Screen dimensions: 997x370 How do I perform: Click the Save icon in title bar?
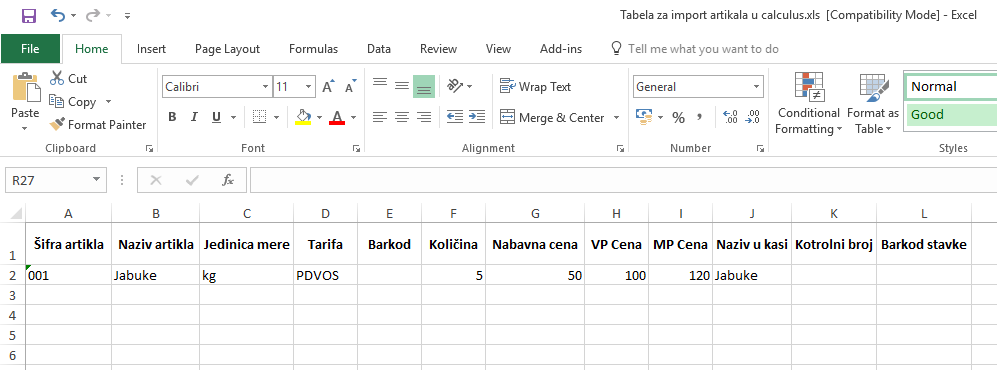29,15
